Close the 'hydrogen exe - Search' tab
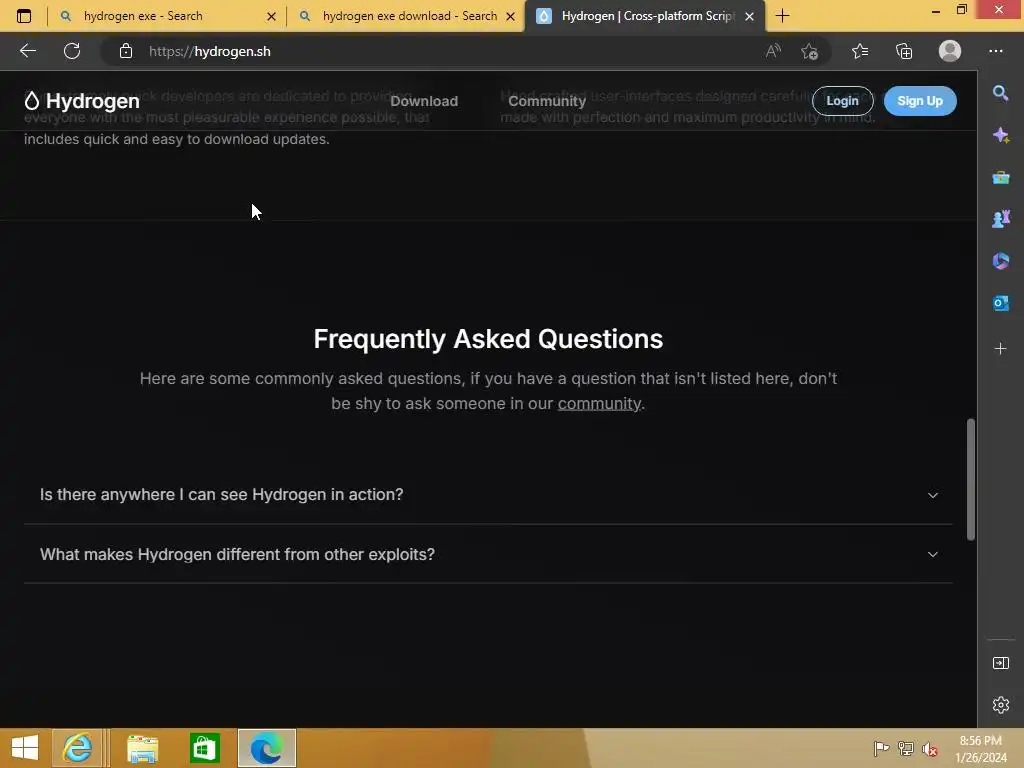Screen dimensions: 1024x768 272,16
